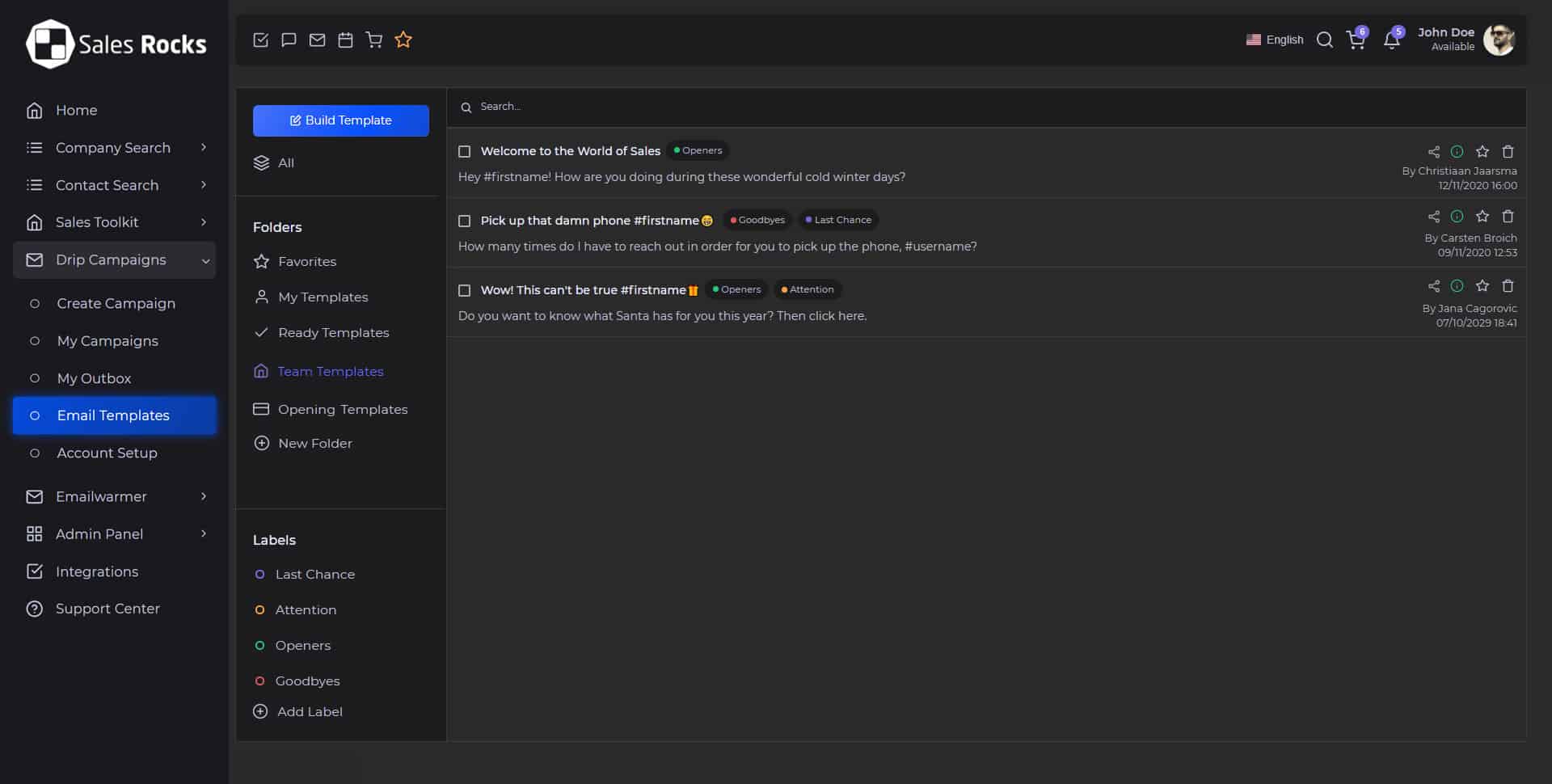Switch to the Ready Templates folder
This screenshot has height=784, width=1552.
coord(333,333)
